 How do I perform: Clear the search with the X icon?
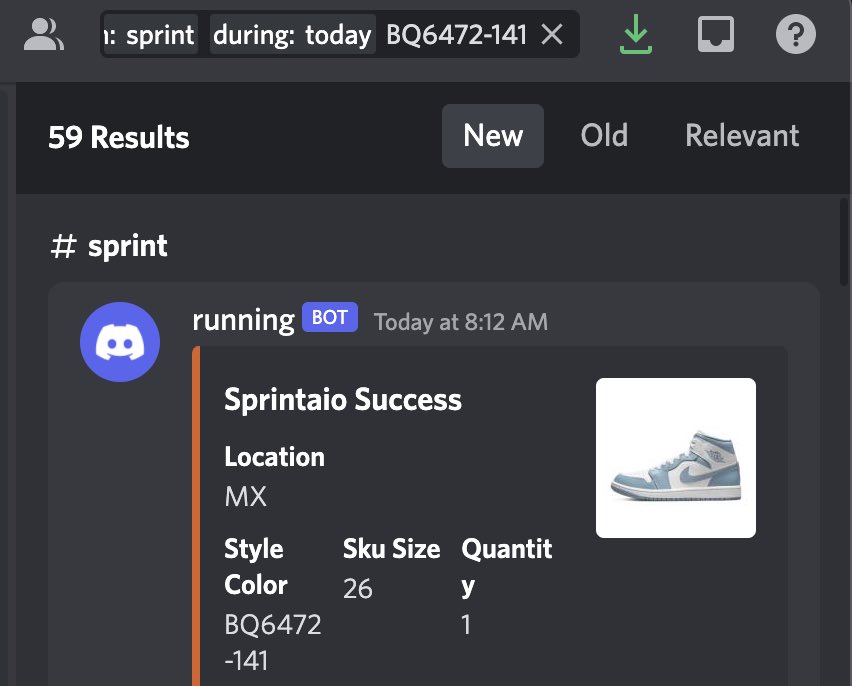pos(552,35)
